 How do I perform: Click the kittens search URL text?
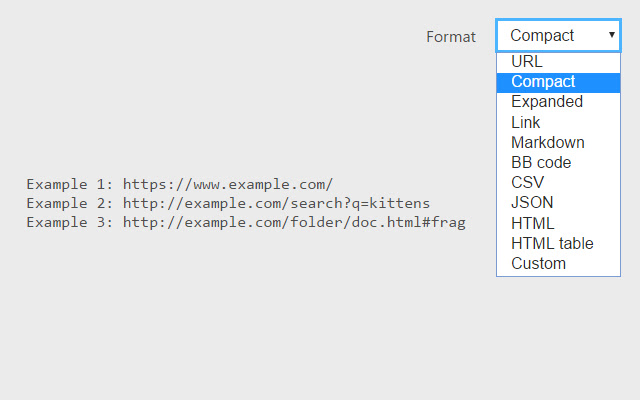[276, 203]
